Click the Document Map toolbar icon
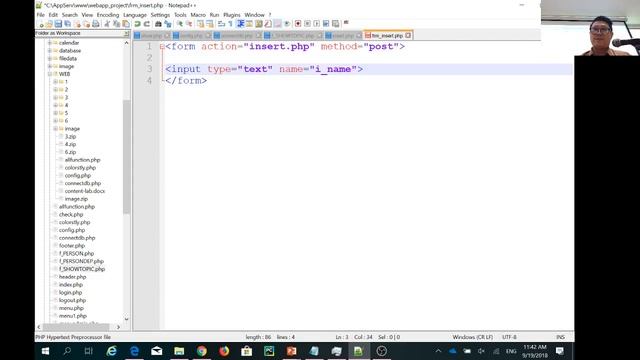Viewport: 640px width, 360px height. pyautogui.click(x=258, y=24)
